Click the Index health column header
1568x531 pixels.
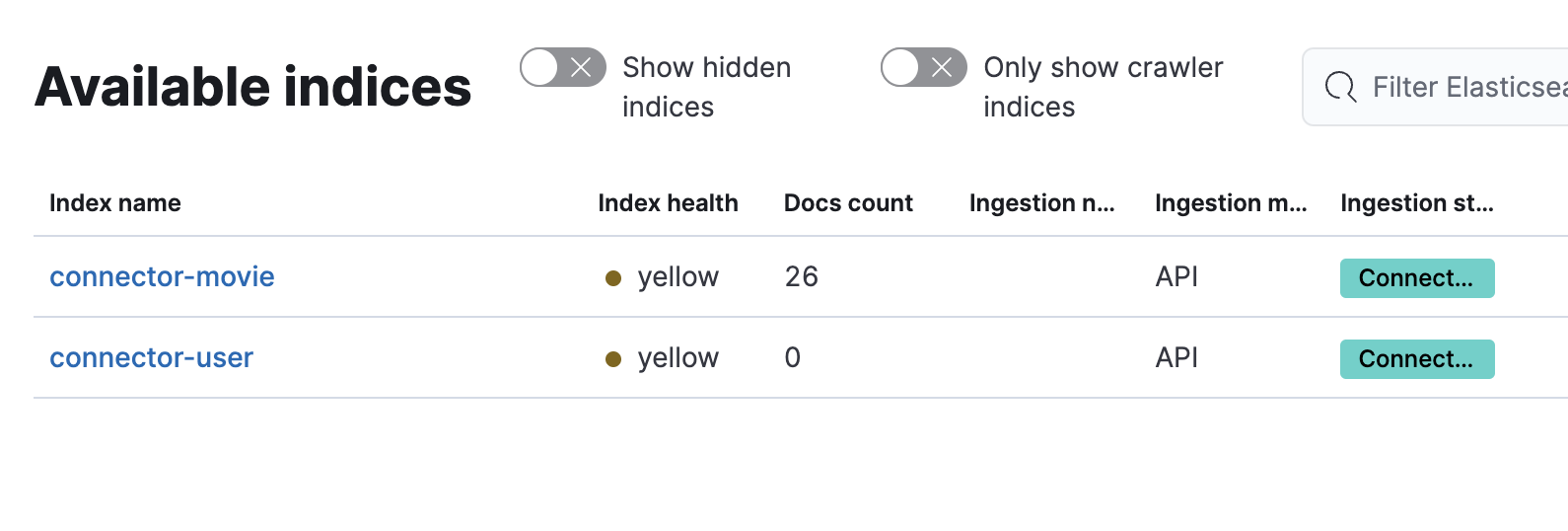(x=668, y=203)
